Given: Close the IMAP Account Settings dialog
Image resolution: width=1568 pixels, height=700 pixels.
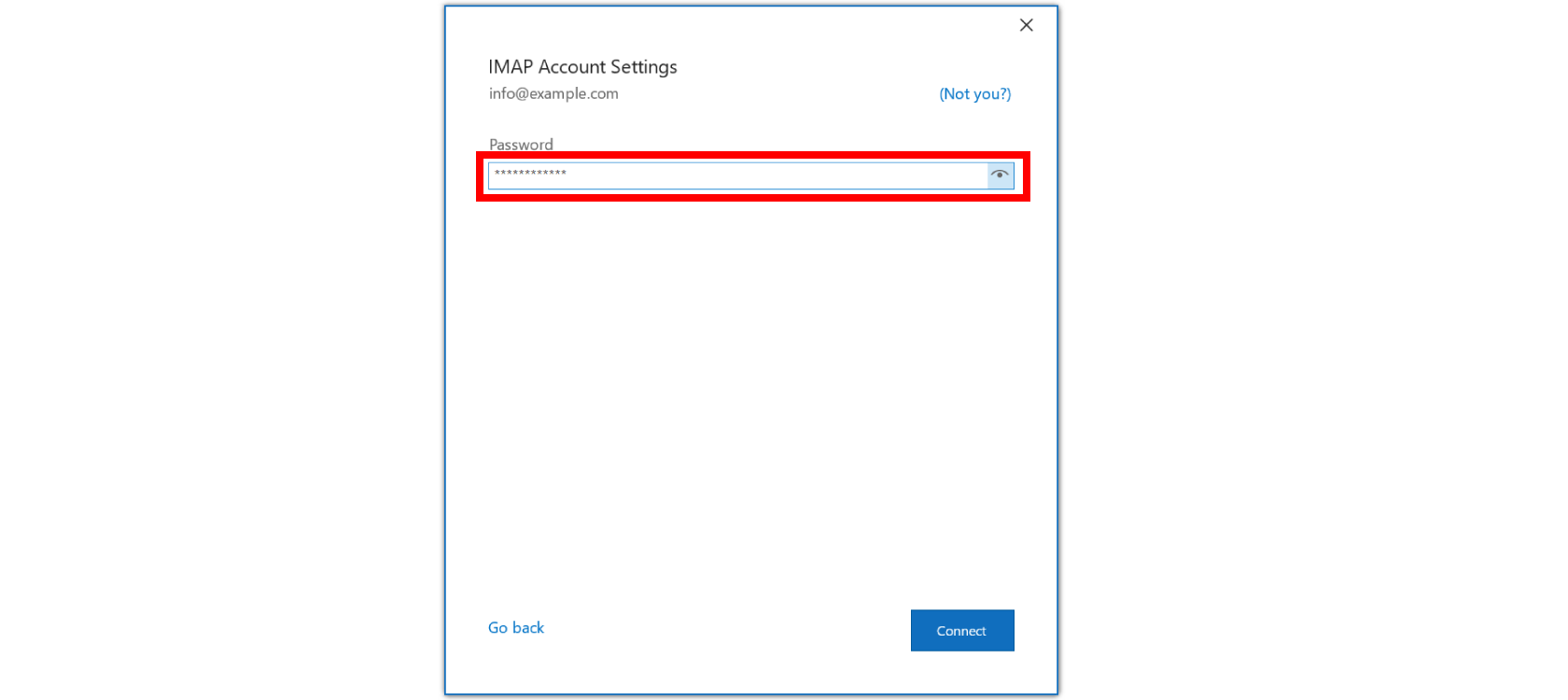Looking at the screenshot, I should pos(1027,25).
